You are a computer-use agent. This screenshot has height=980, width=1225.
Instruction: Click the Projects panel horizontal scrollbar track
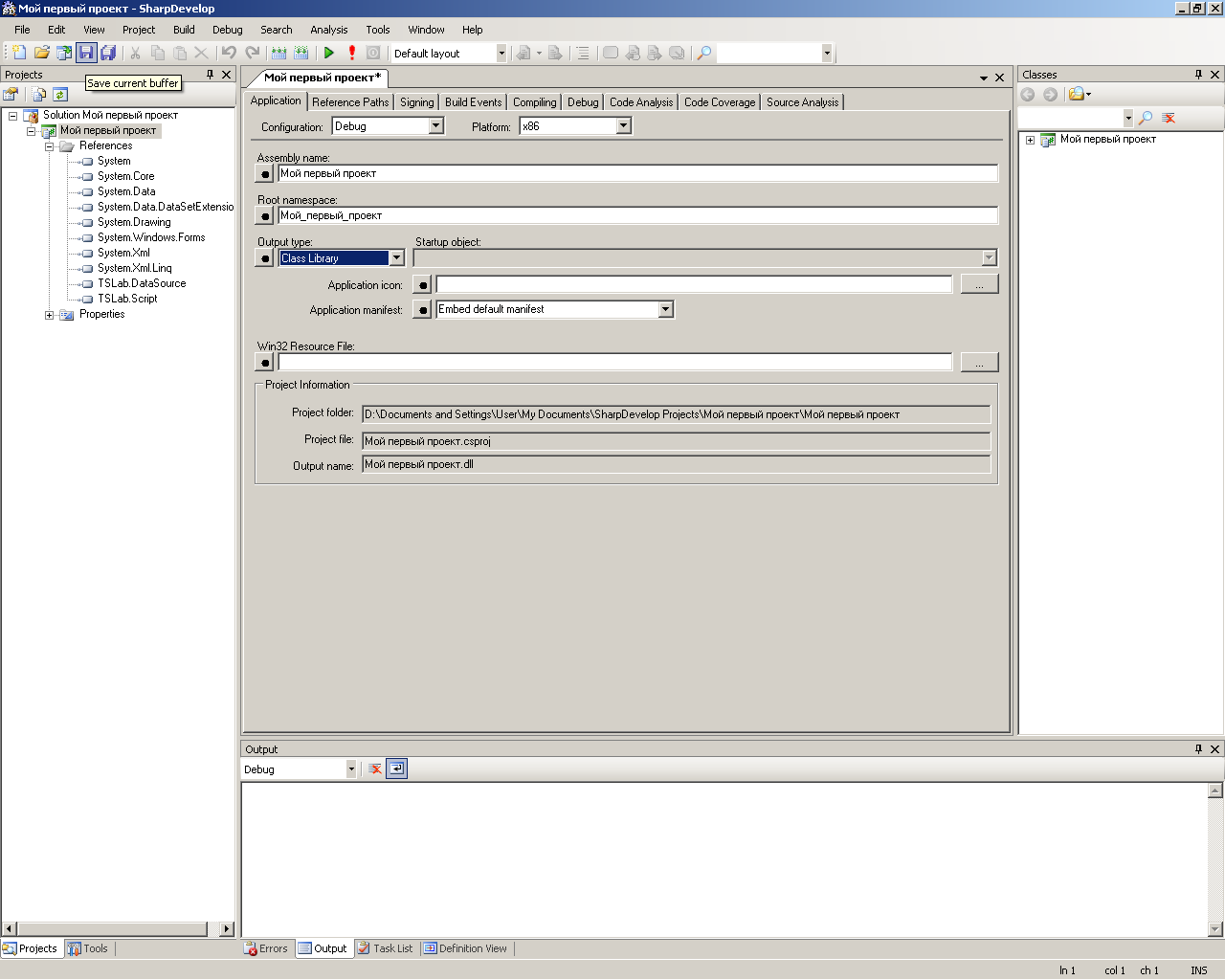[115, 929]
